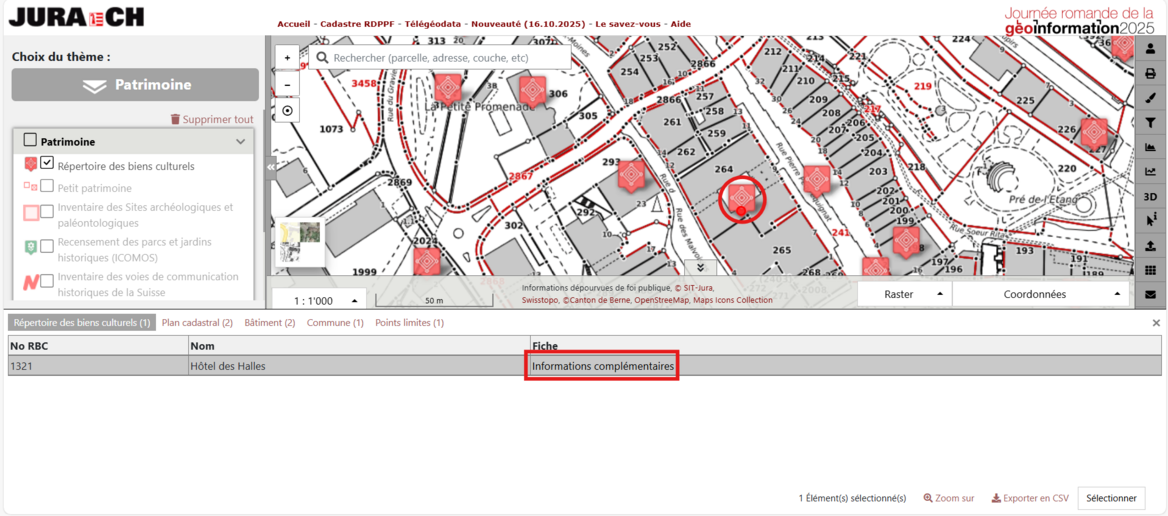Open the Informations complémentaires link

pos(602,366)
